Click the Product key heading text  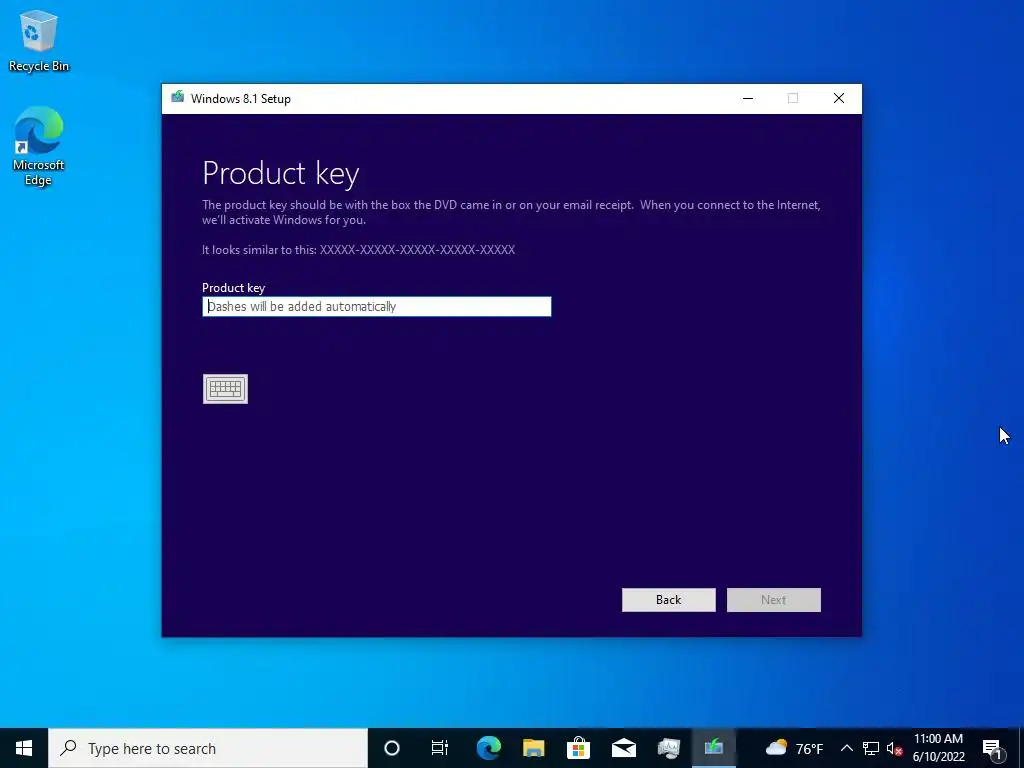tap(281, 174)
